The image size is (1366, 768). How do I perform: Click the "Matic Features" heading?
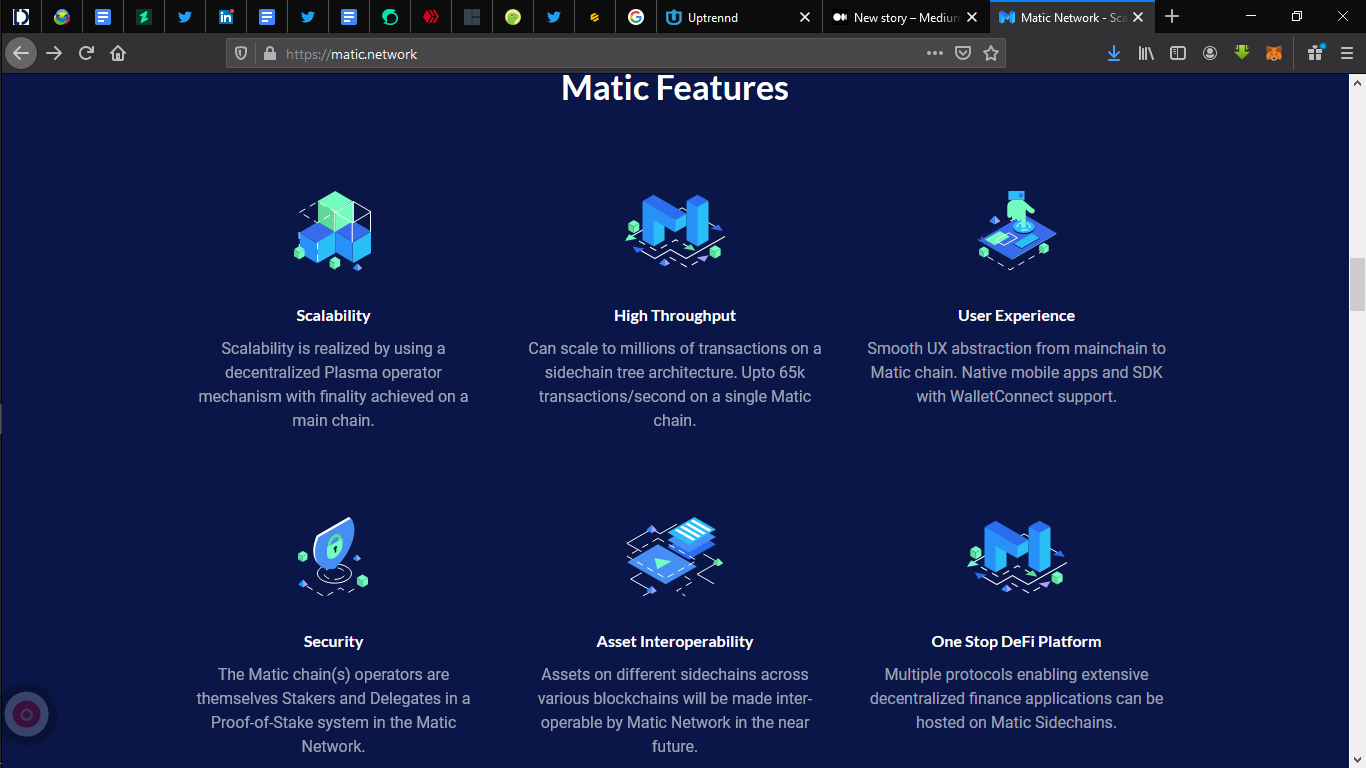click(x=675, y=88)
